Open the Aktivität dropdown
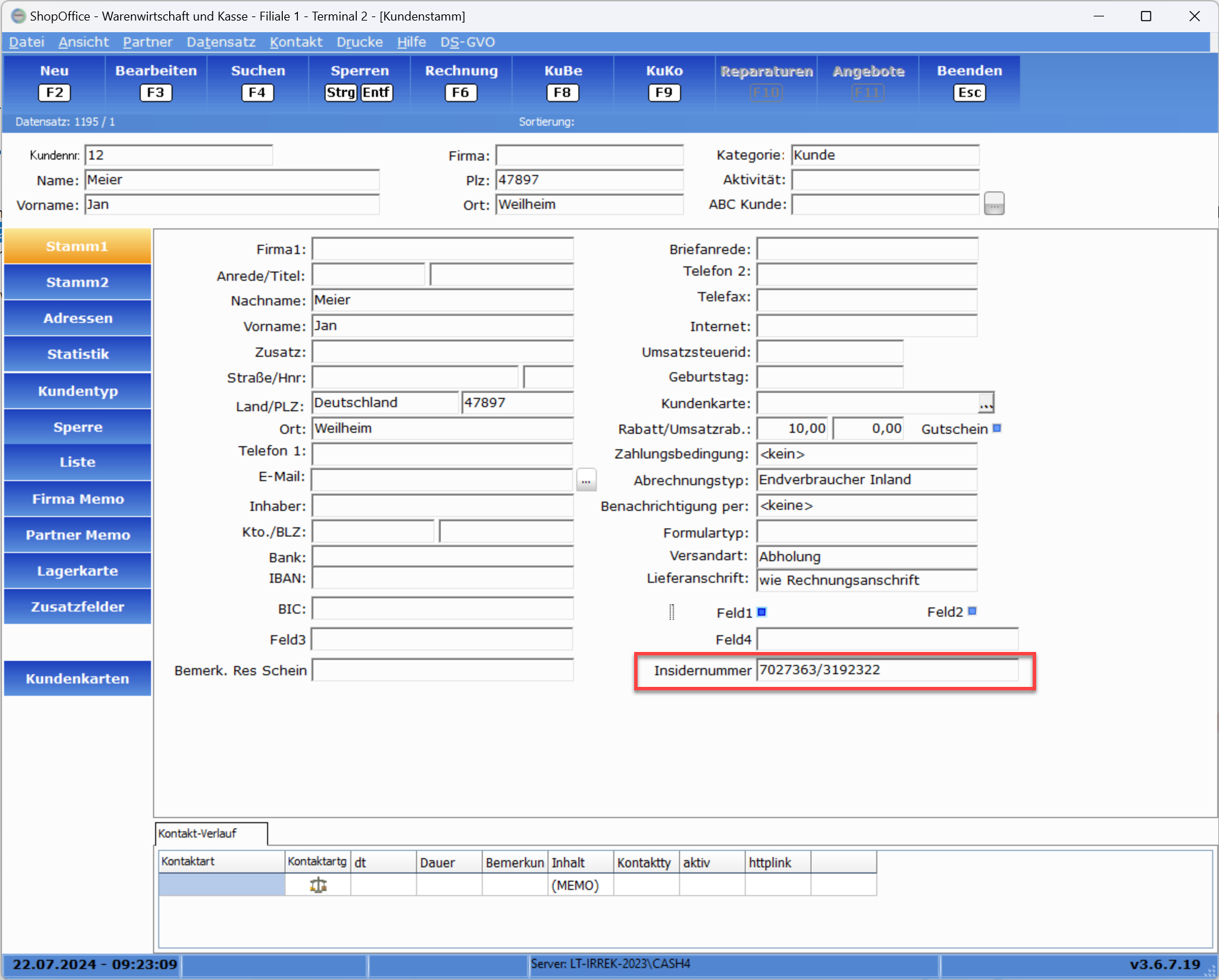 coord(885,179)
